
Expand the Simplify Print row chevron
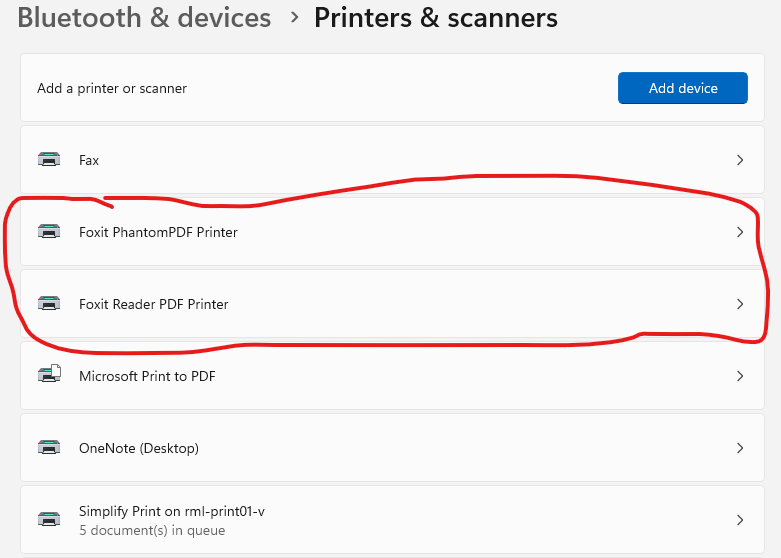(740, 520)
